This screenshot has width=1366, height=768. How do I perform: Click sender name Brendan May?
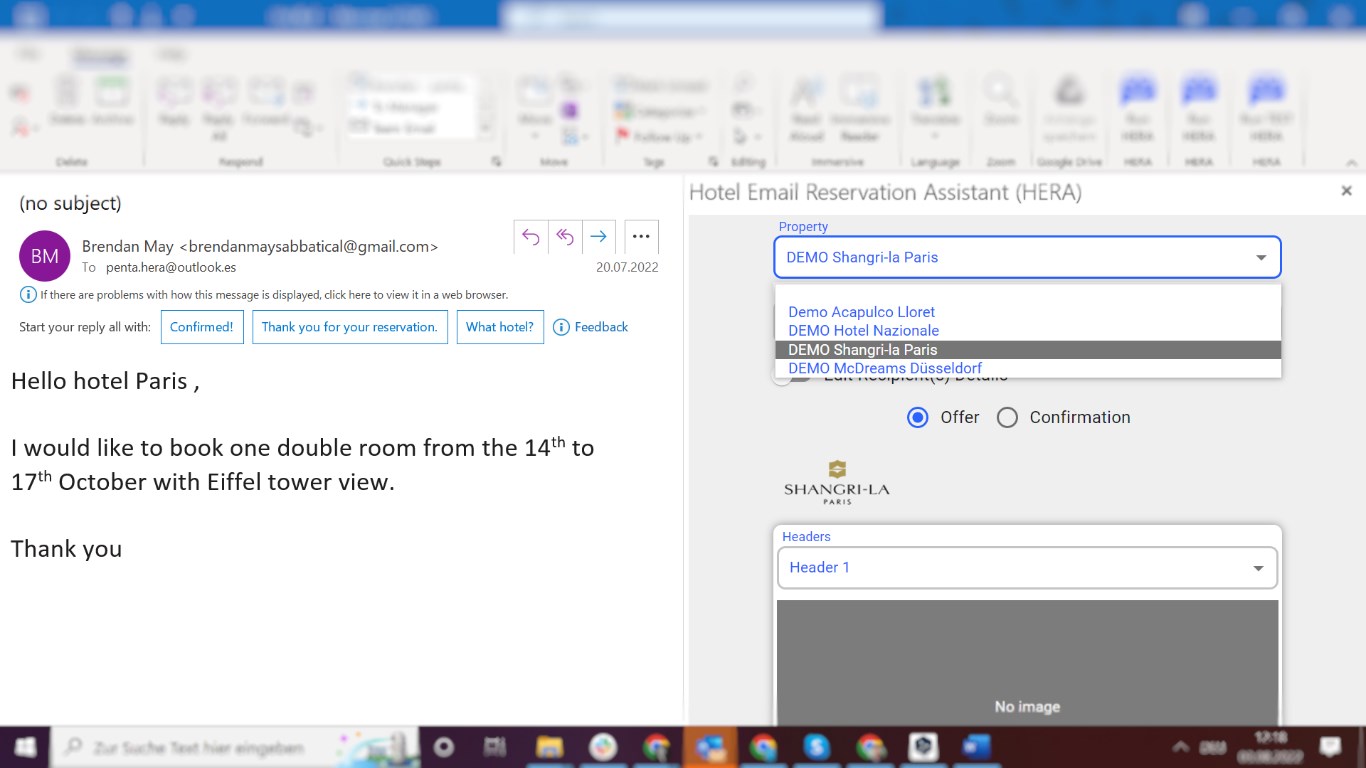(x=127, y=246)
